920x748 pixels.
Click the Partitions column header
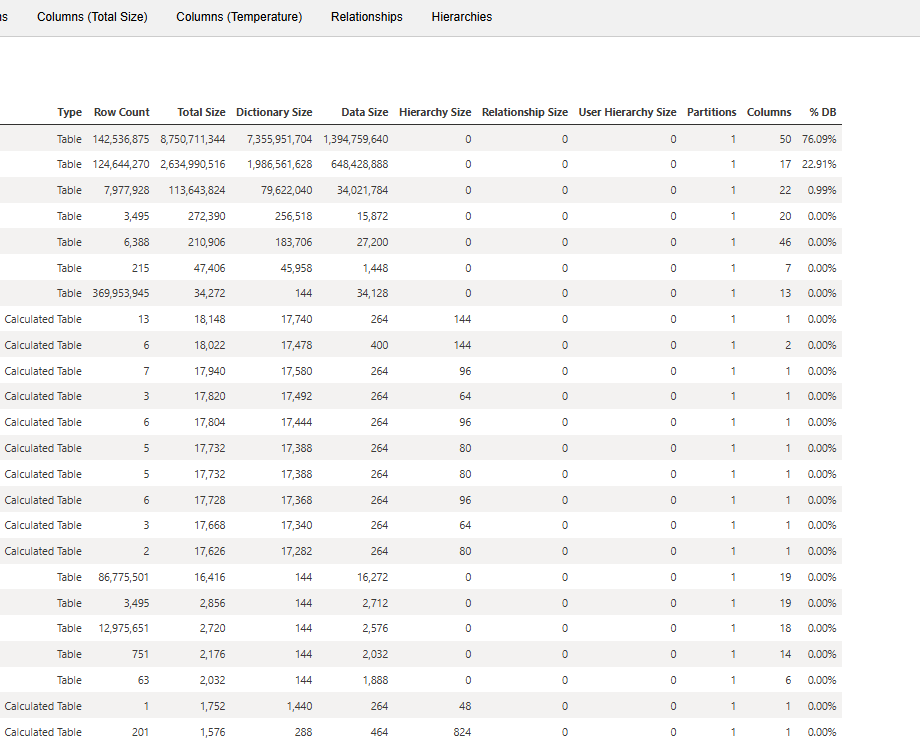pos(711,112)
